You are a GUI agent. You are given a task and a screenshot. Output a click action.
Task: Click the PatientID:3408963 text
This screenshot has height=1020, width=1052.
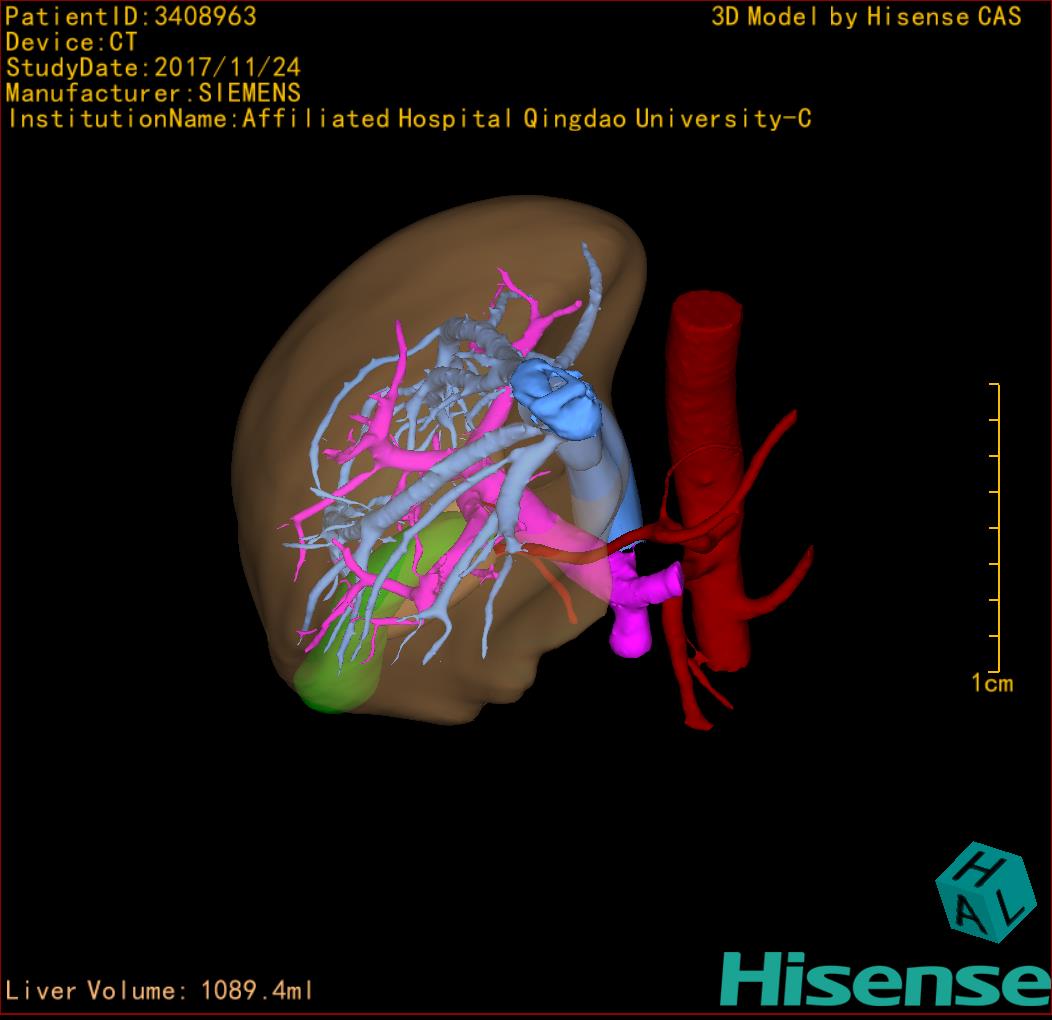coord(131,16)
